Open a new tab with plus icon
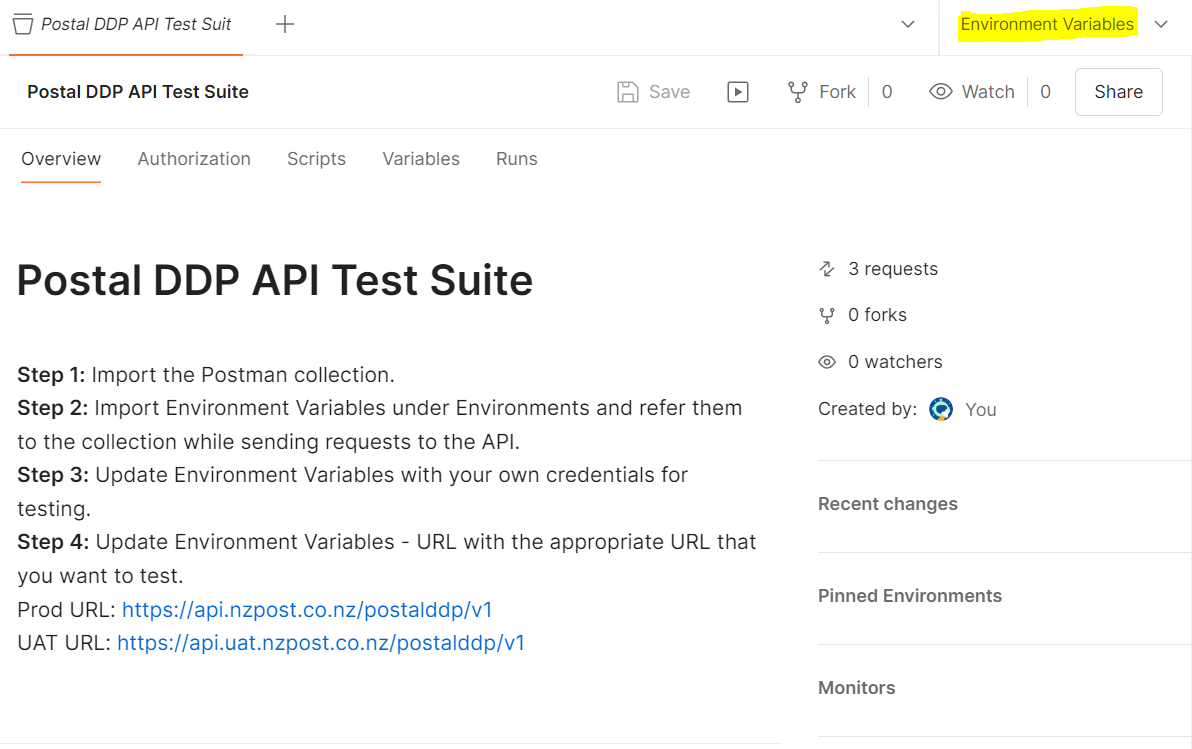Screen dimensions: 1192x749 tap(284, 24)
